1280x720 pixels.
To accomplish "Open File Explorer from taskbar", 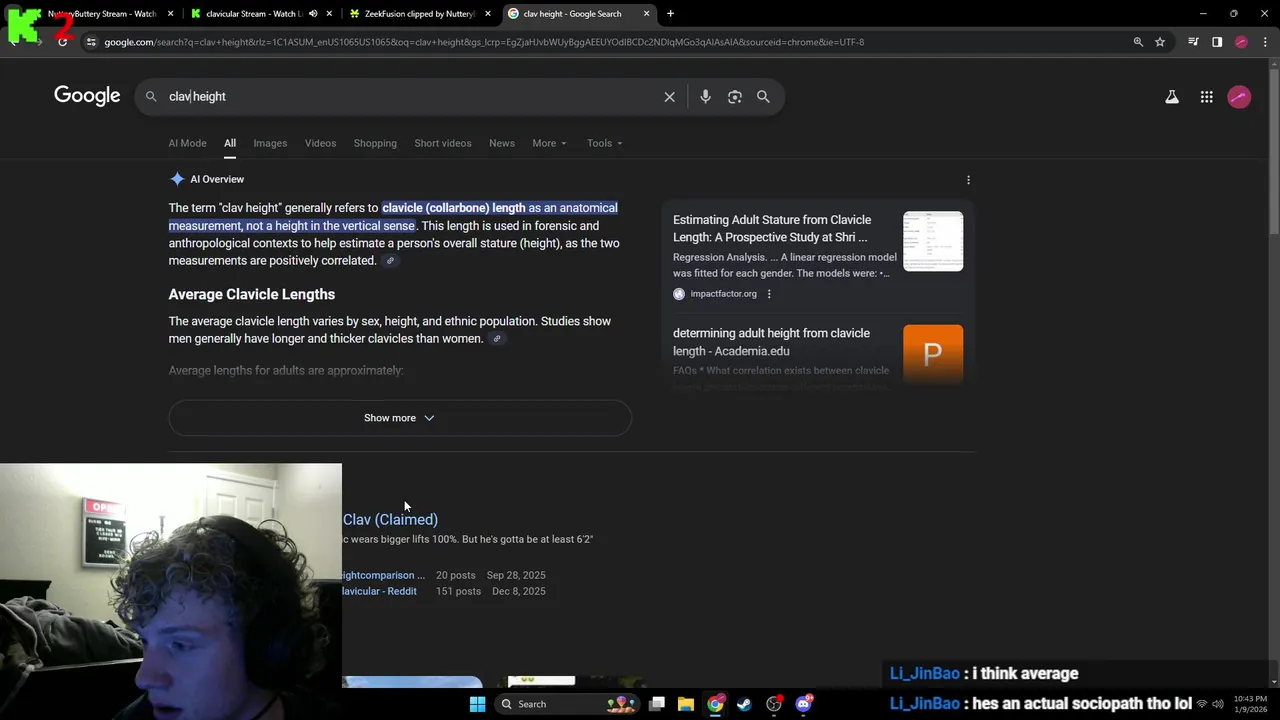I will tap(686, 704).
